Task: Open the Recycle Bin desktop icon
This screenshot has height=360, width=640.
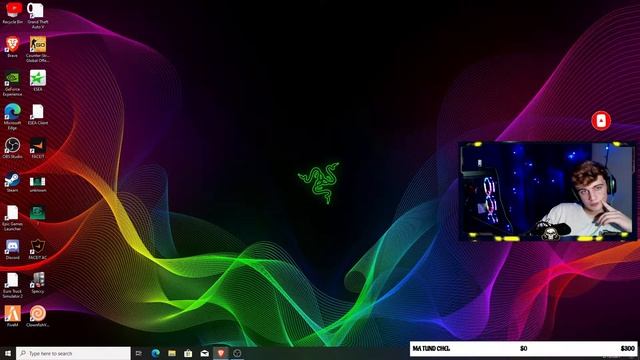Action: coord(13,13)
